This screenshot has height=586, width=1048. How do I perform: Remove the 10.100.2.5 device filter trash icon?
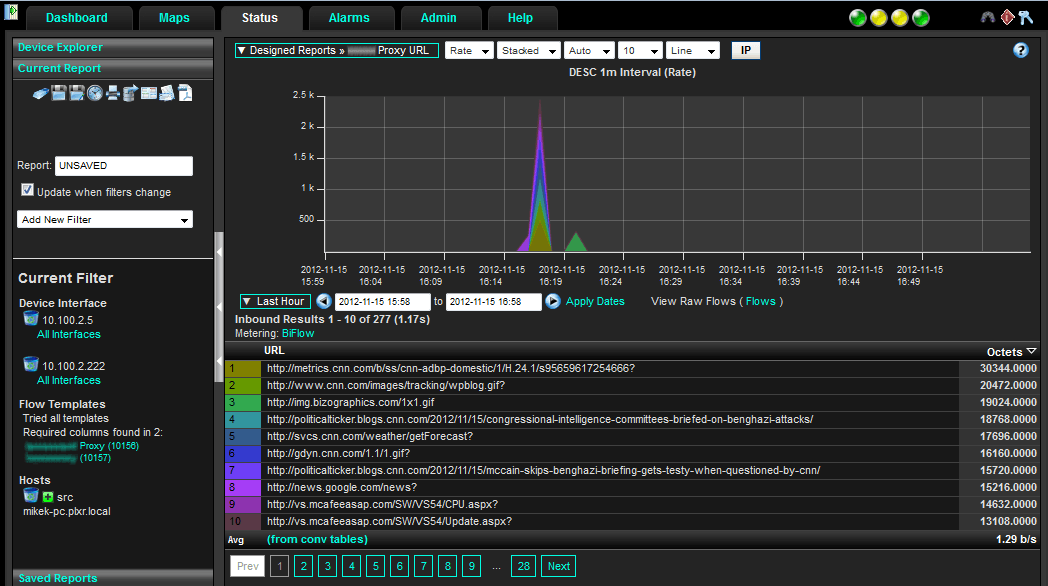pos(31,318)
